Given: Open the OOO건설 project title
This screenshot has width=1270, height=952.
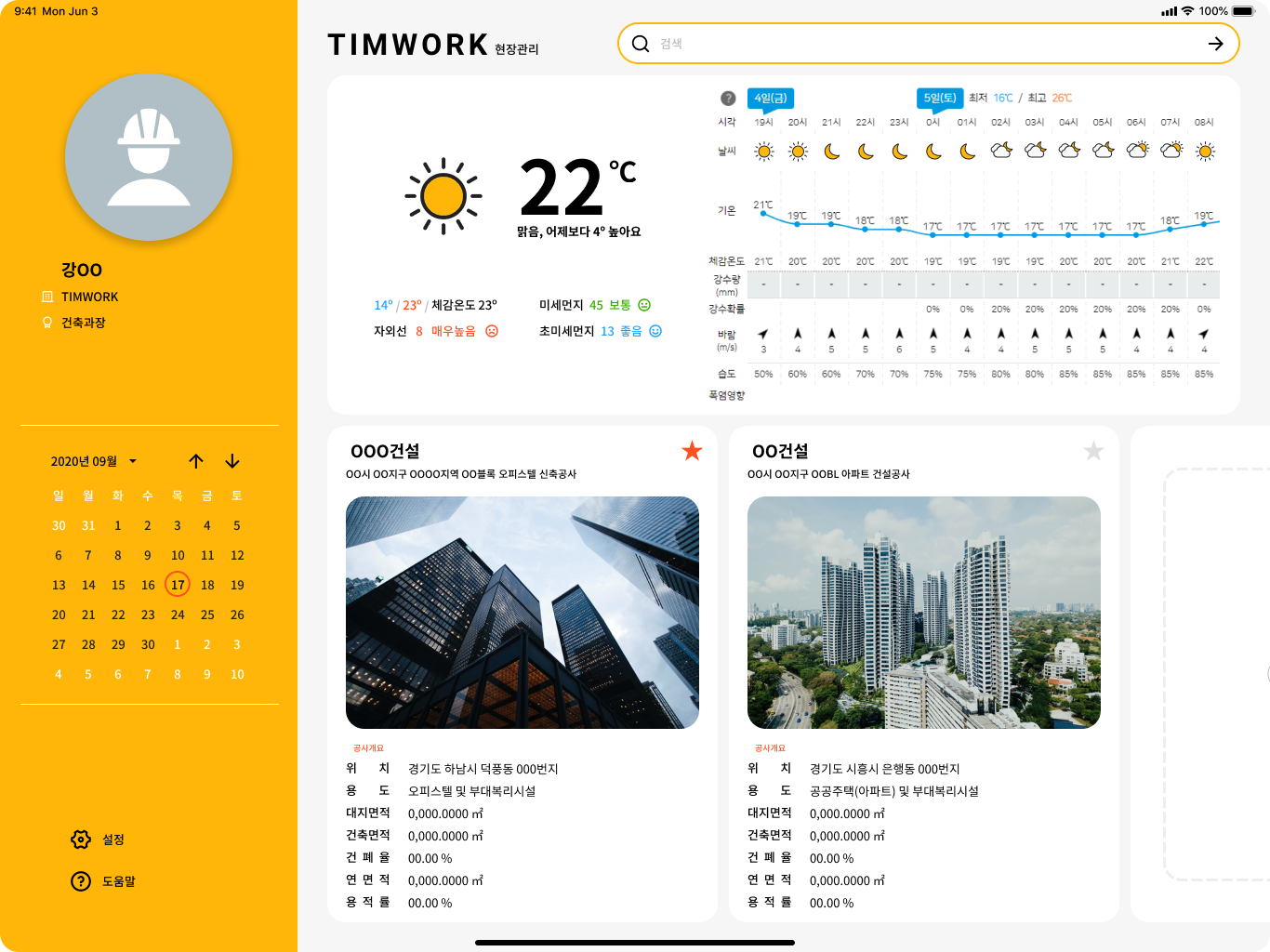Looking at the screenshot, I should coord(385,451).
